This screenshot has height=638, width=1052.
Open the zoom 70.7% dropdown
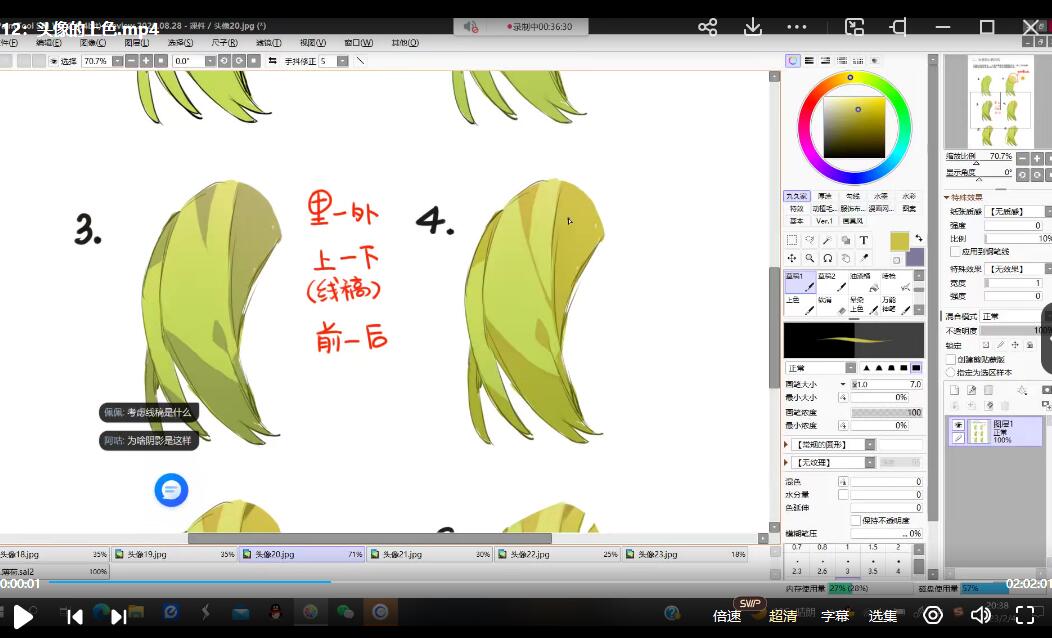pyautogui.click(x=117, y=61)
